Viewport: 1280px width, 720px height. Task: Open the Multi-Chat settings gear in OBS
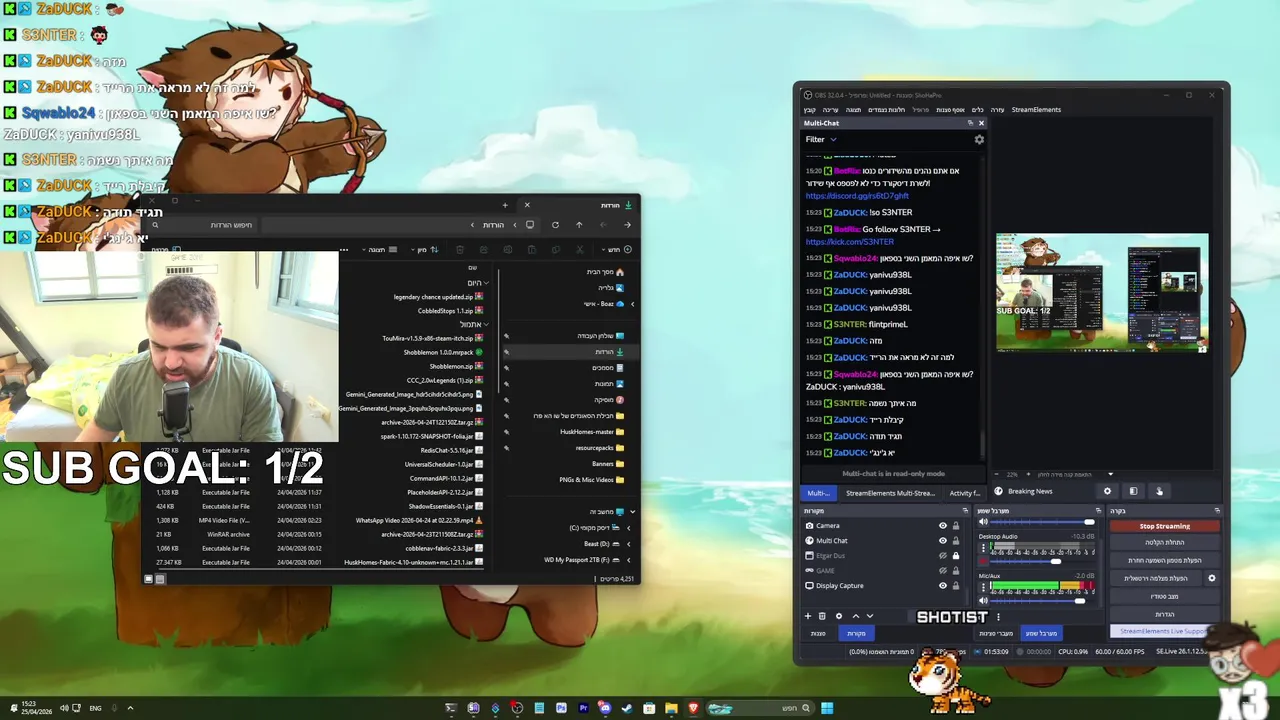pos(979,139)
